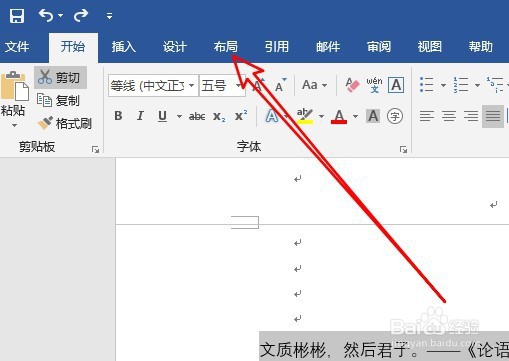Apply yellow text highlight color

[x=305, y=116]
